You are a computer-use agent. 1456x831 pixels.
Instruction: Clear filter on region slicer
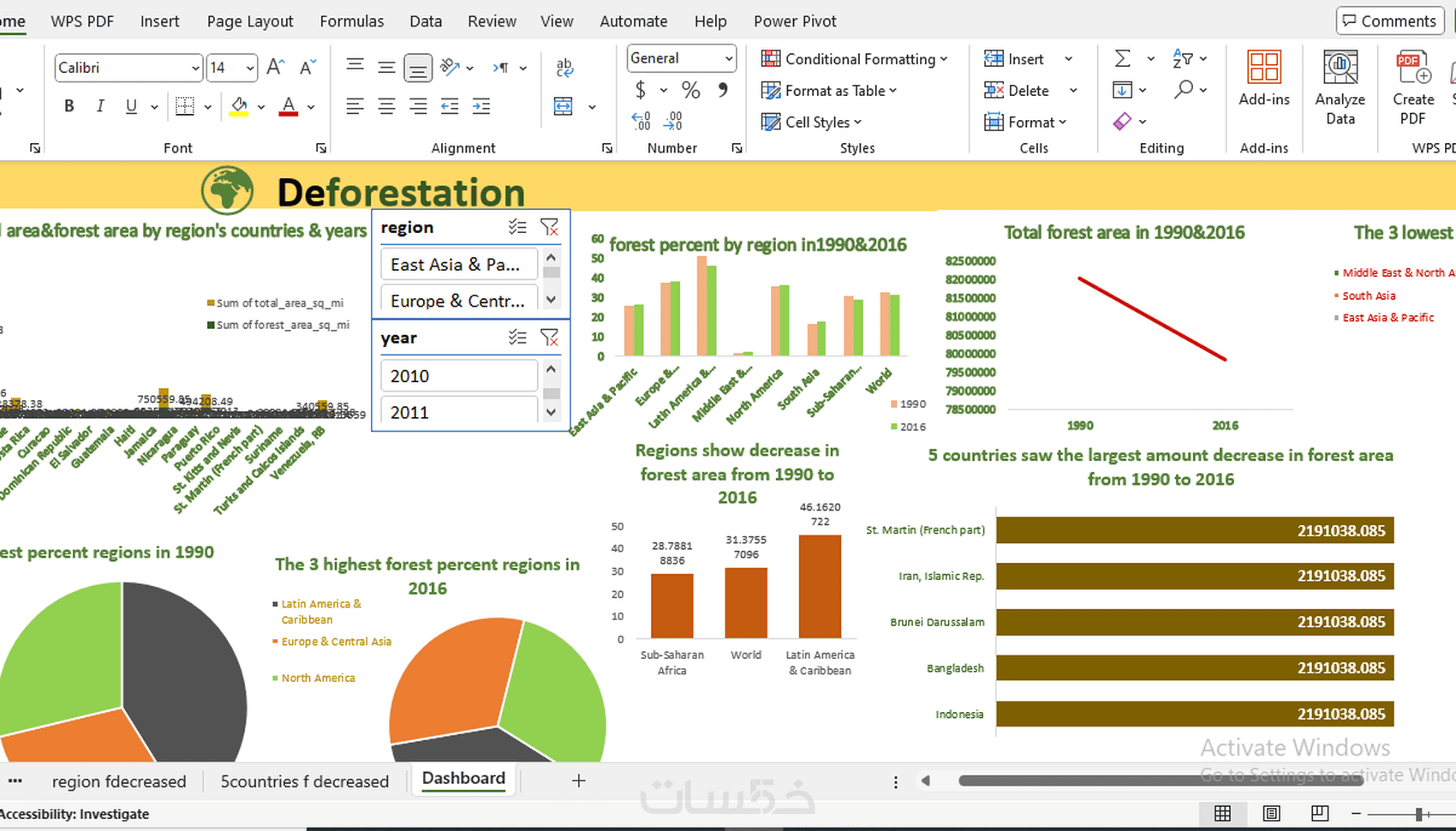(x=550, y=227)
